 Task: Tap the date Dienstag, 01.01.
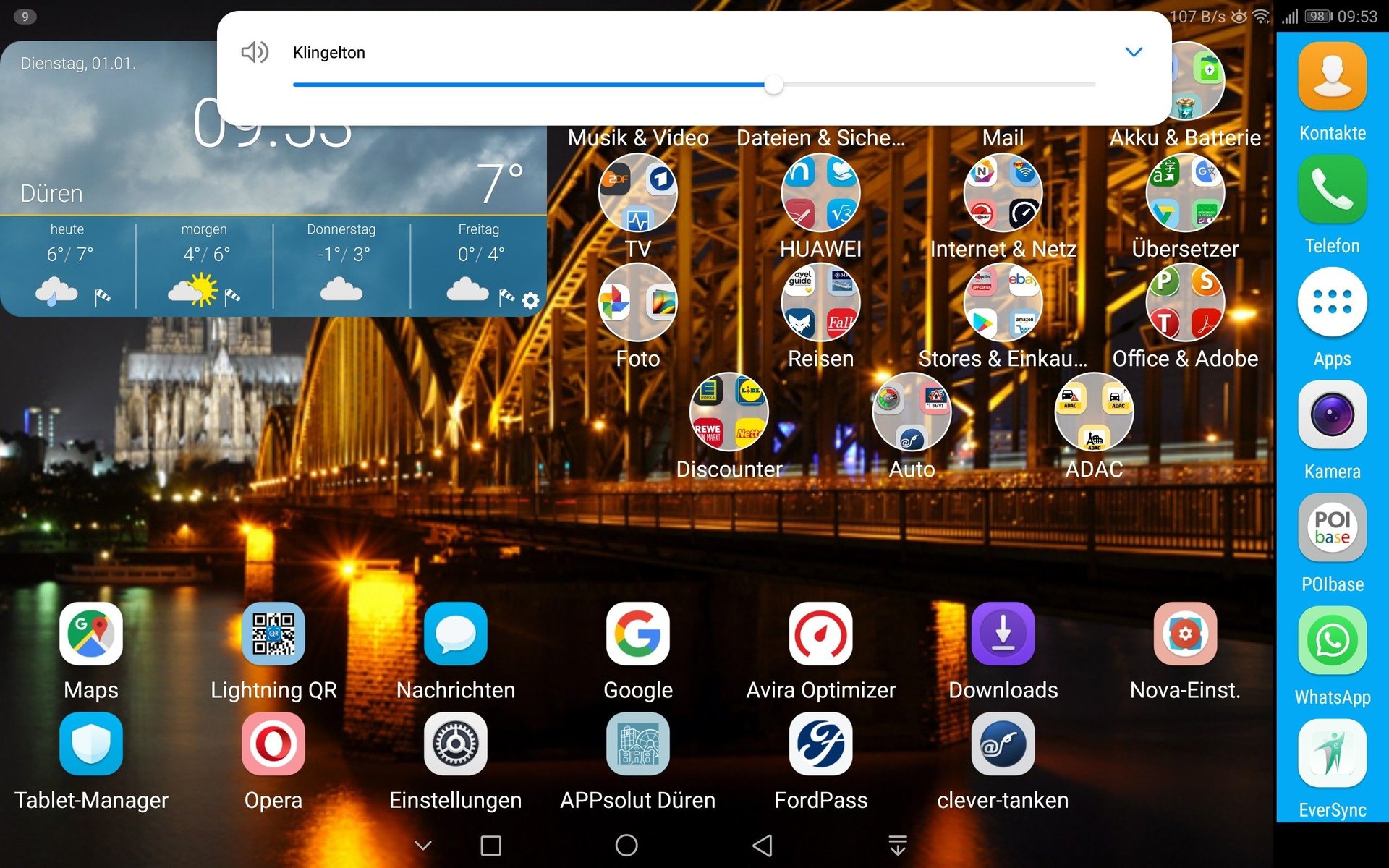coord(78,63)
